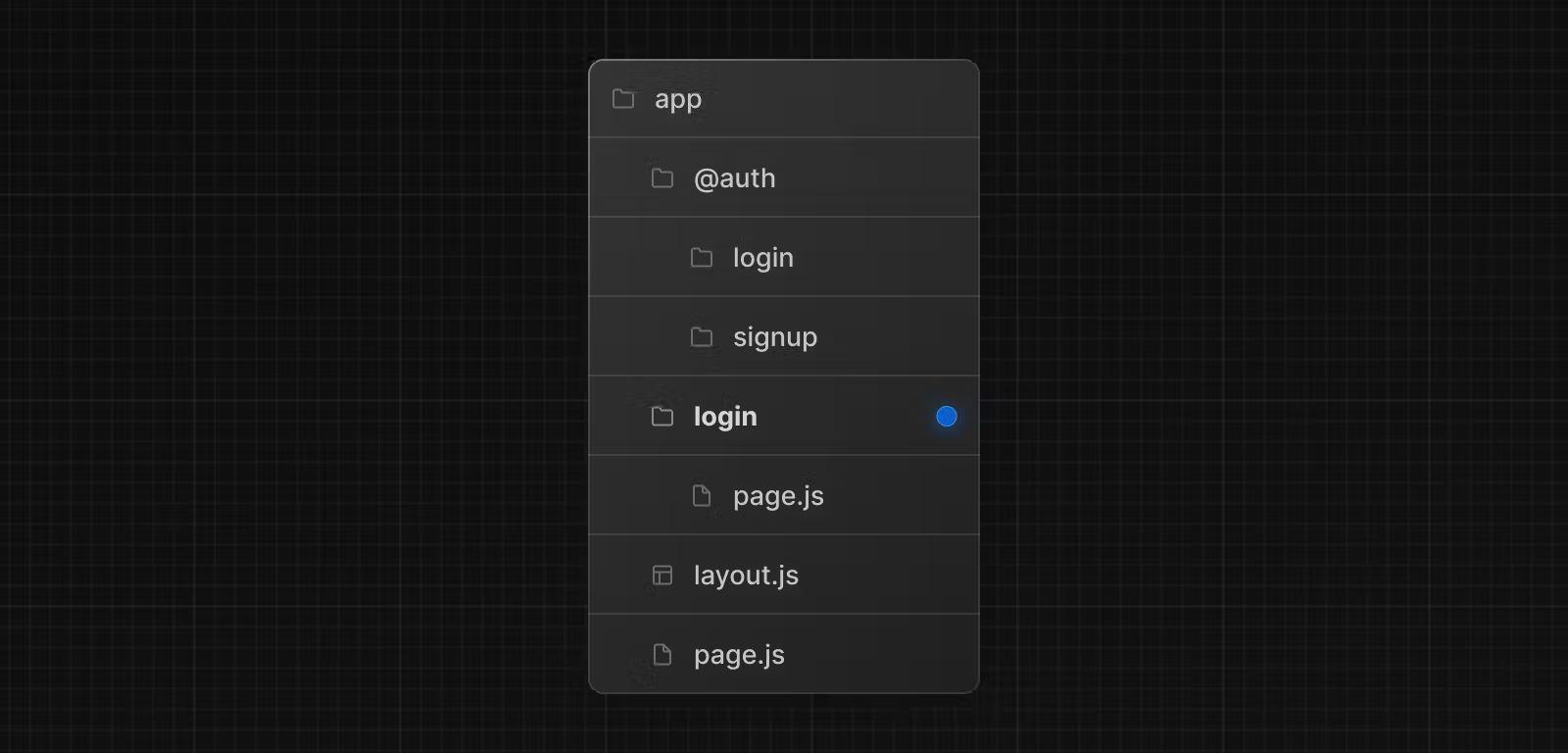Viewport: 1568px width, 753px height.
Task: Click file icon of bottom page.js
Action: (662, 655)
